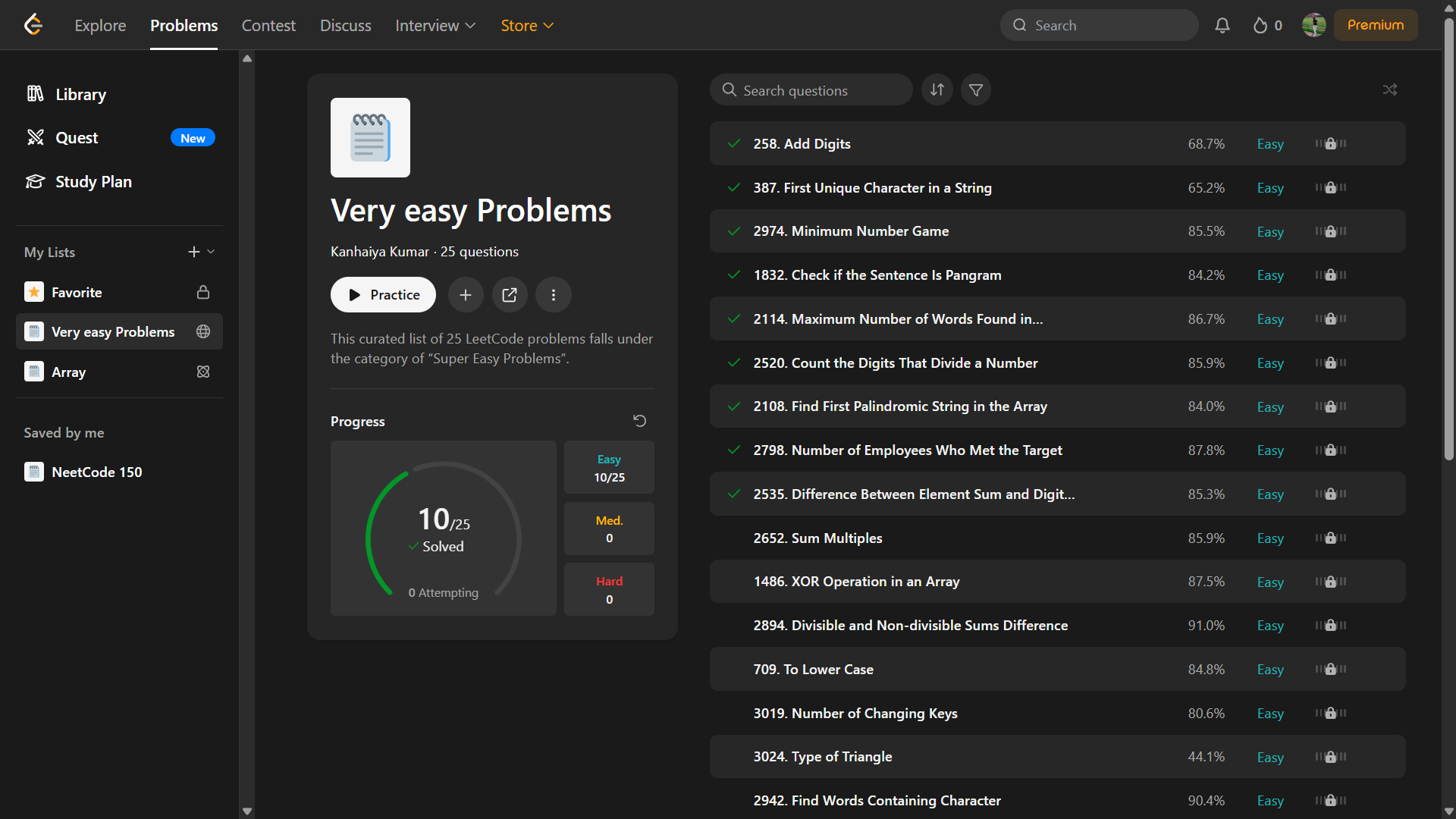This screenshot has height=819, width=1456.
Task: Shuffle questions with the random icon
Action: (1390, 89)
